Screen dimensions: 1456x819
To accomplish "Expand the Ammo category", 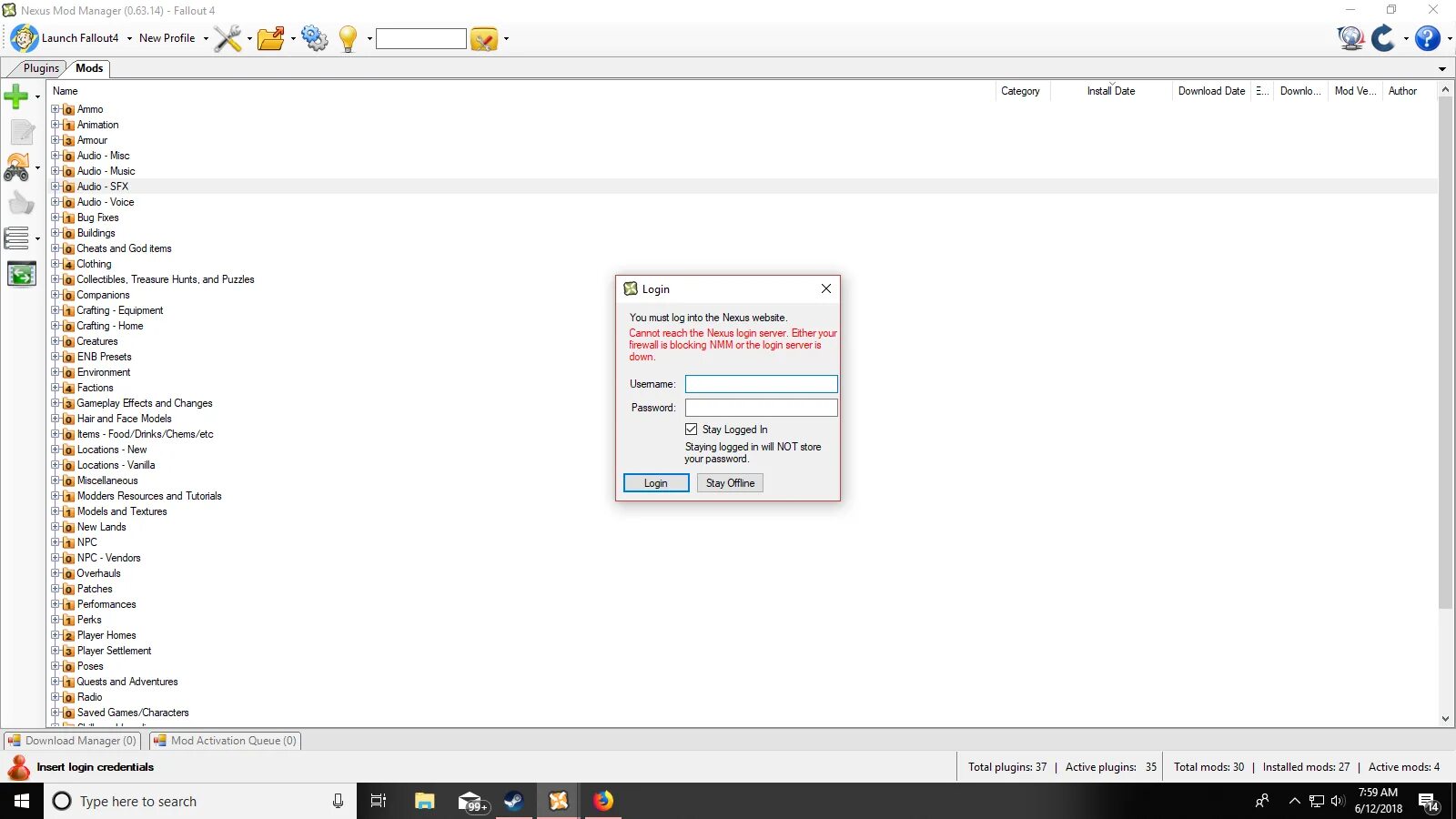I will point(56,109).
